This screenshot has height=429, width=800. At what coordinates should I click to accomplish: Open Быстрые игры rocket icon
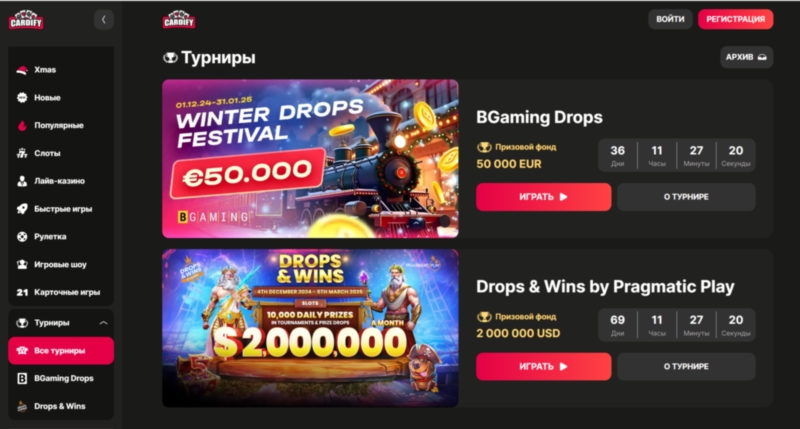22,209
